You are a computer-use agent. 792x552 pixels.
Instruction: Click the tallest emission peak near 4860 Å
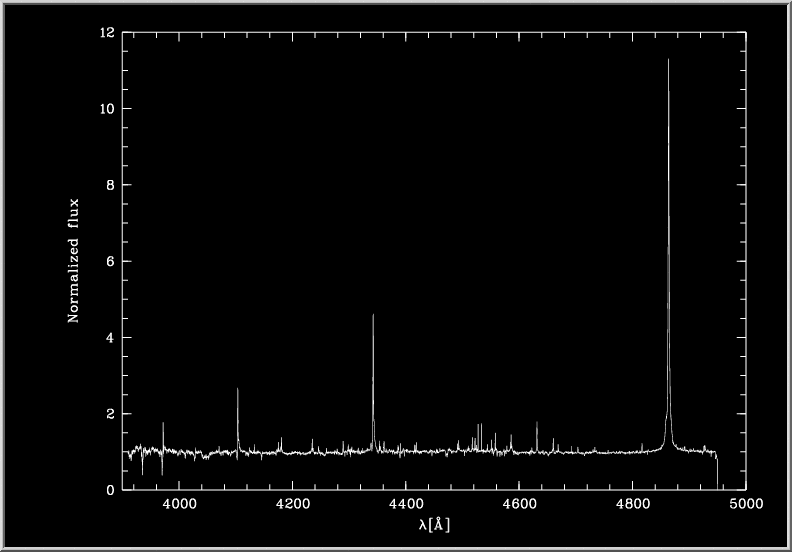(x=668, y=62)
